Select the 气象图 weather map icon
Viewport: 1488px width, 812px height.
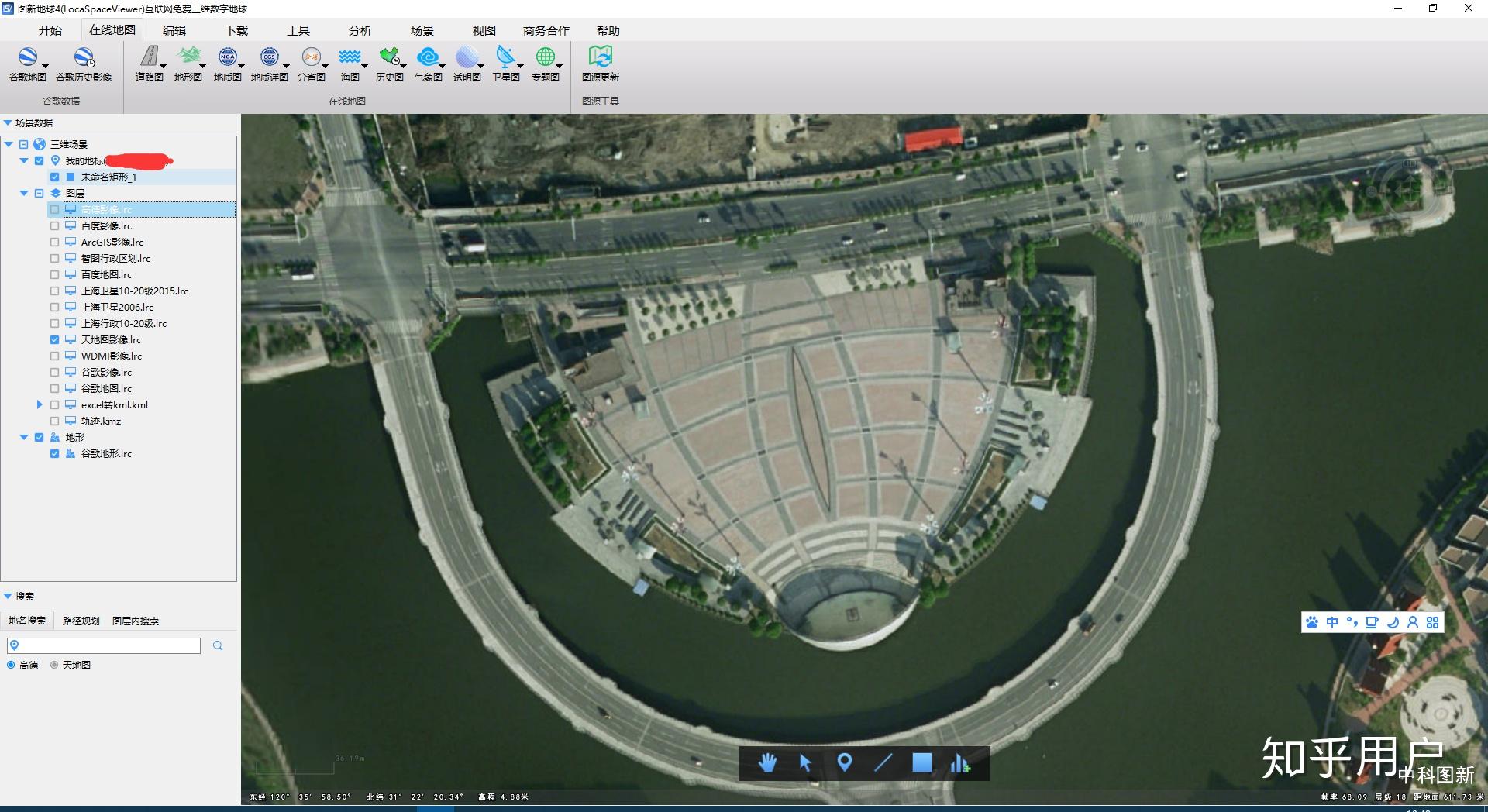click(428, 57)
